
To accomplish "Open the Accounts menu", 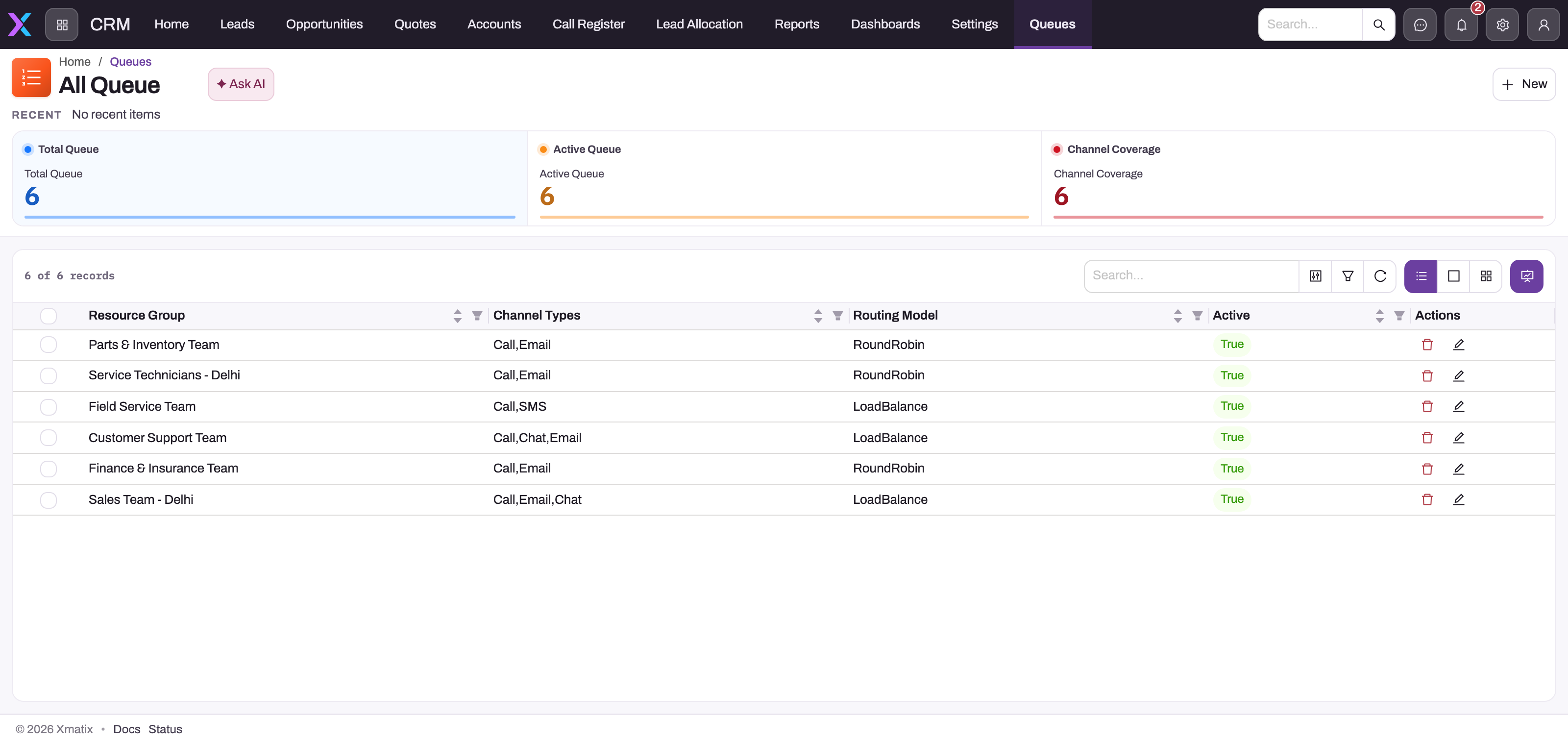I will point(493,25).
